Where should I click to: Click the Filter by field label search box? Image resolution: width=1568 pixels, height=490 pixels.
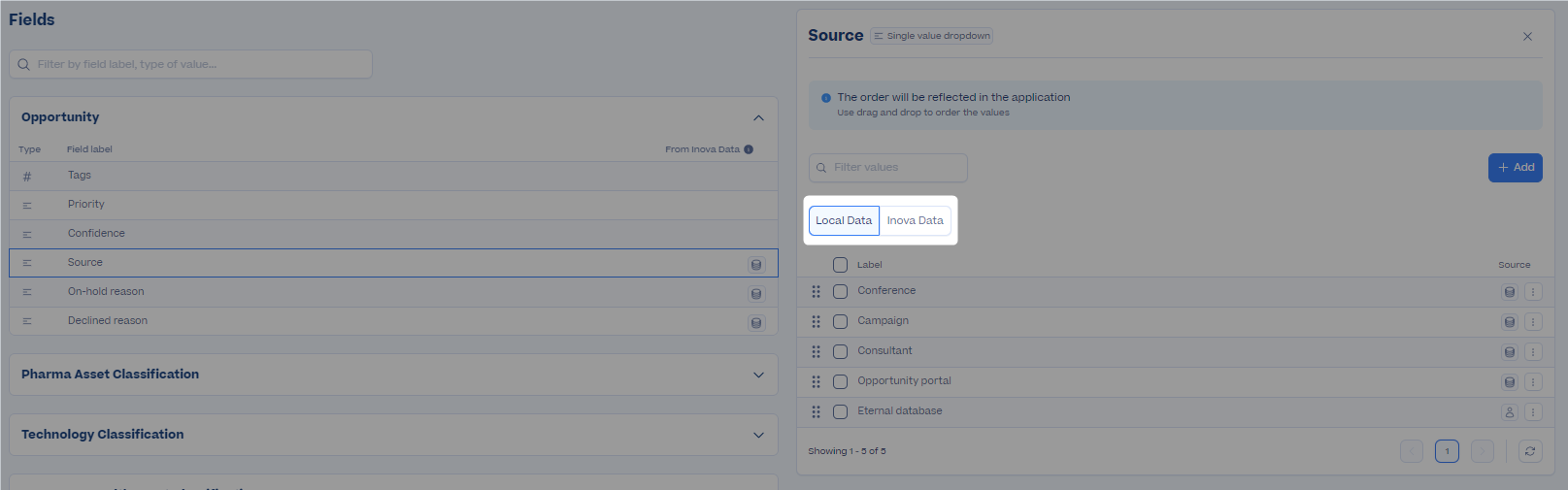click(191, 65)
